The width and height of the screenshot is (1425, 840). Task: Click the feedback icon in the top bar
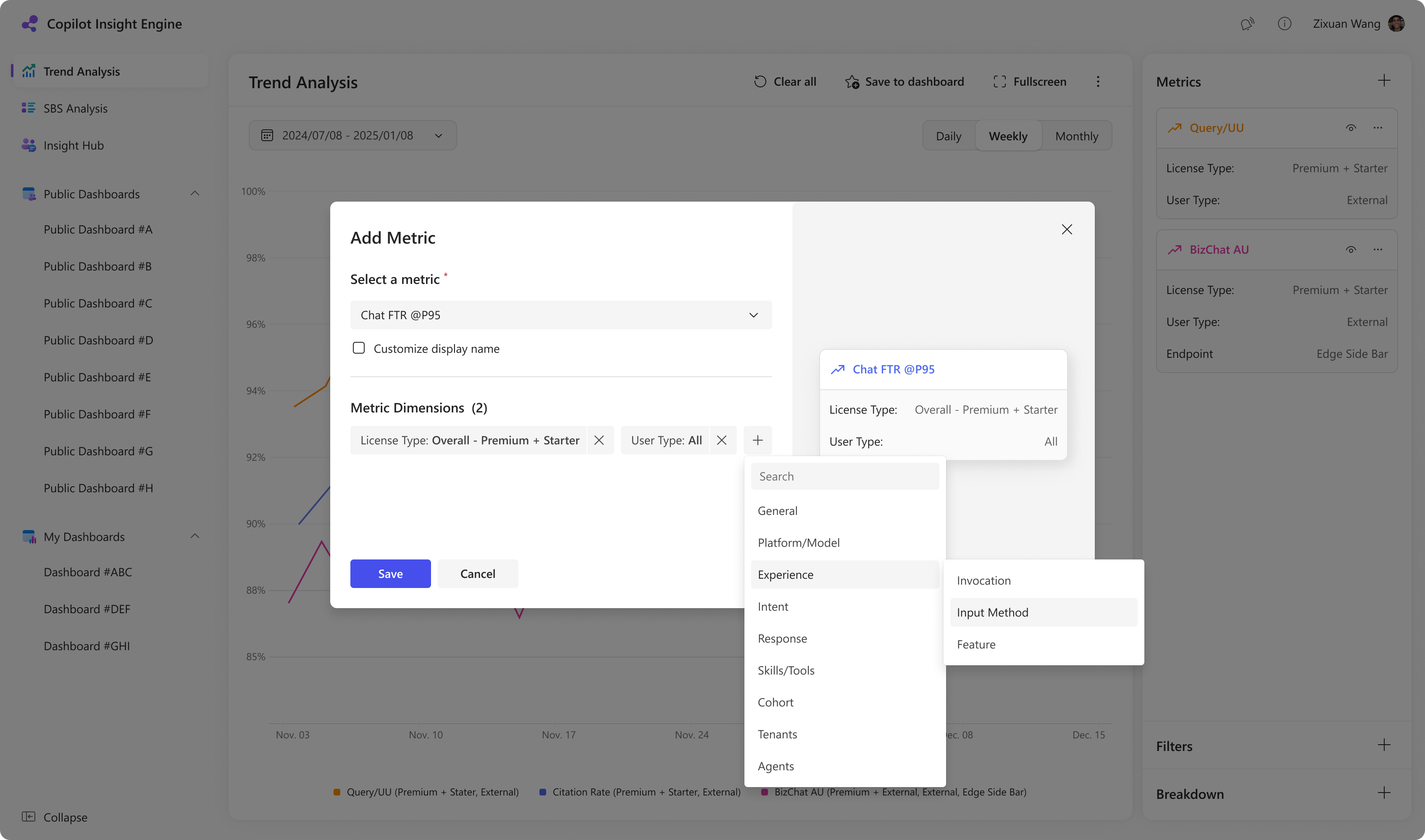click(1247, 24)
